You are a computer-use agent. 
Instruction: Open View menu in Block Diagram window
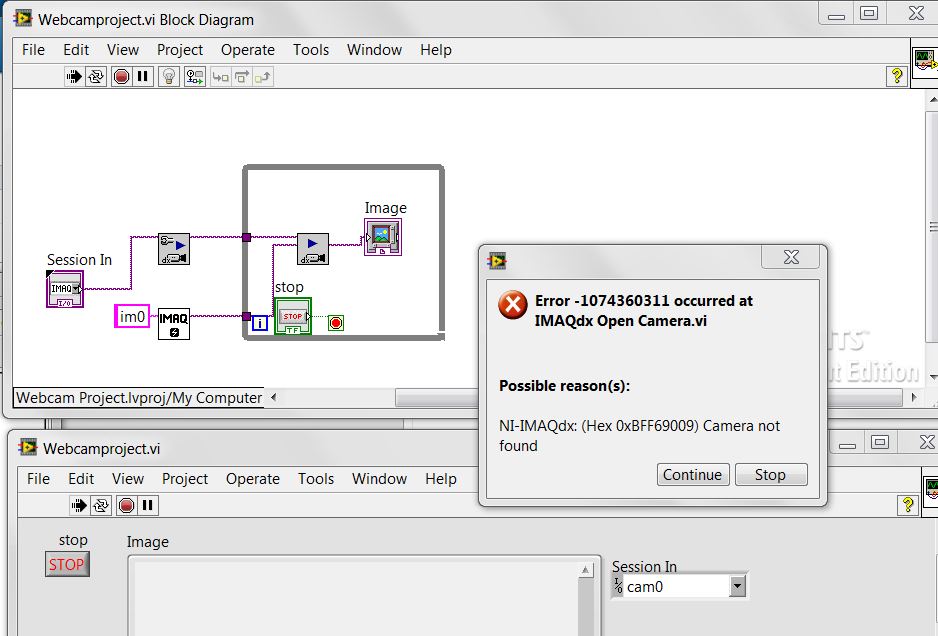tap(123, 50)
